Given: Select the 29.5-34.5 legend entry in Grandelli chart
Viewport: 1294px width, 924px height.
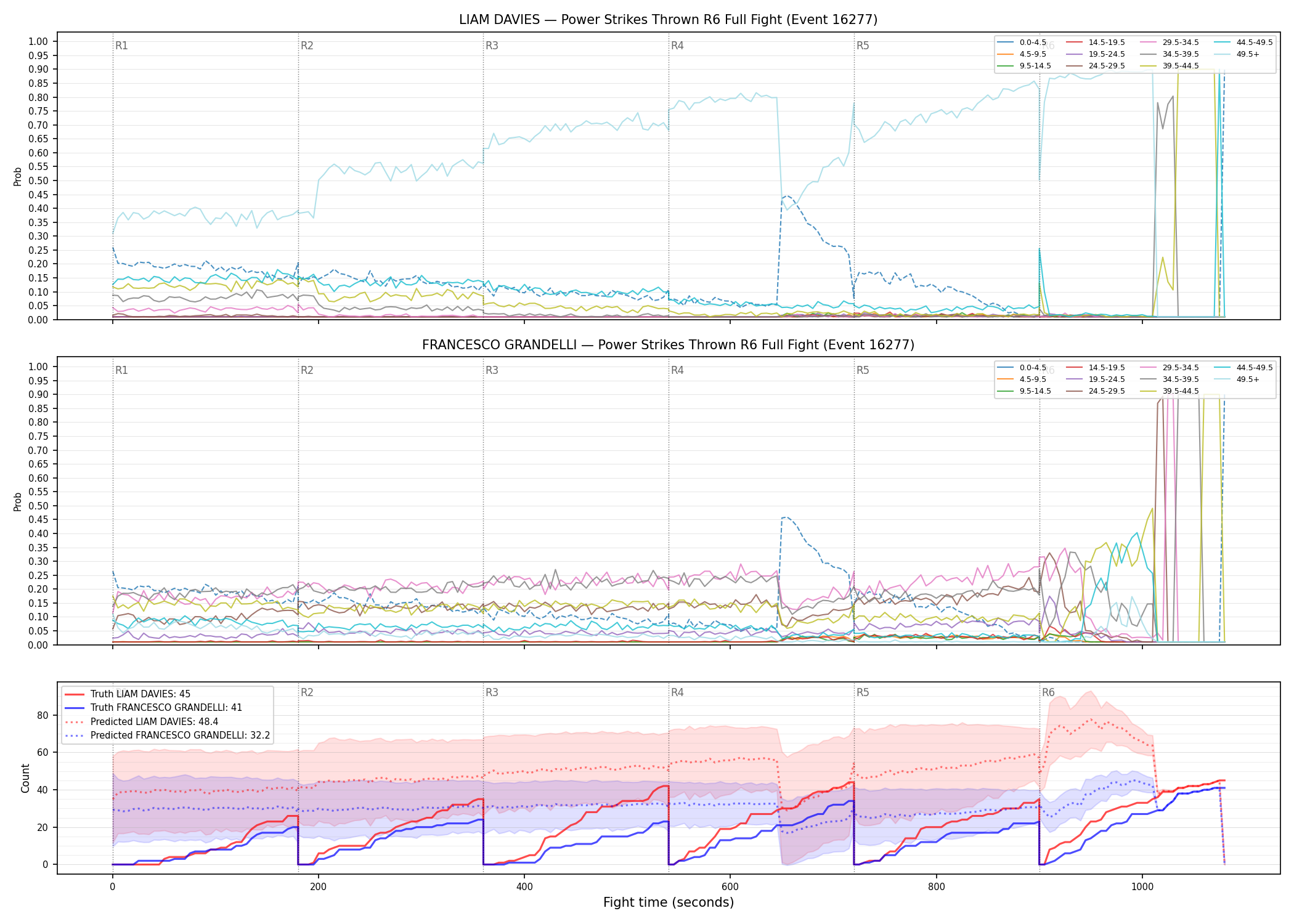Looking at the screenshot, I should [1170, 368].
